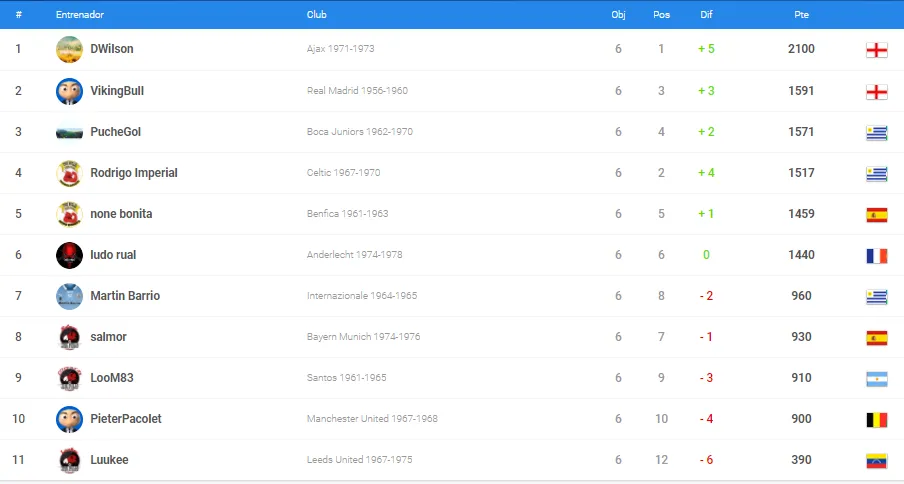This screenshot has width=904, height=484.
Task: Click LooM83's avatar image
Action: click(69, 378)
